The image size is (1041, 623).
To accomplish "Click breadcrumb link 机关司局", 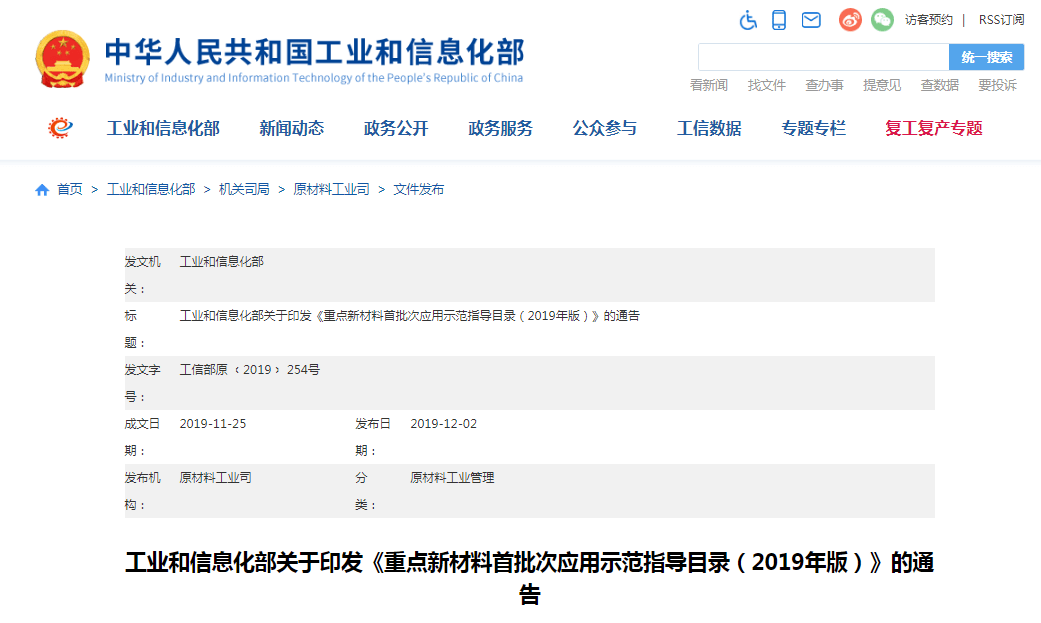I will point(244,189).
